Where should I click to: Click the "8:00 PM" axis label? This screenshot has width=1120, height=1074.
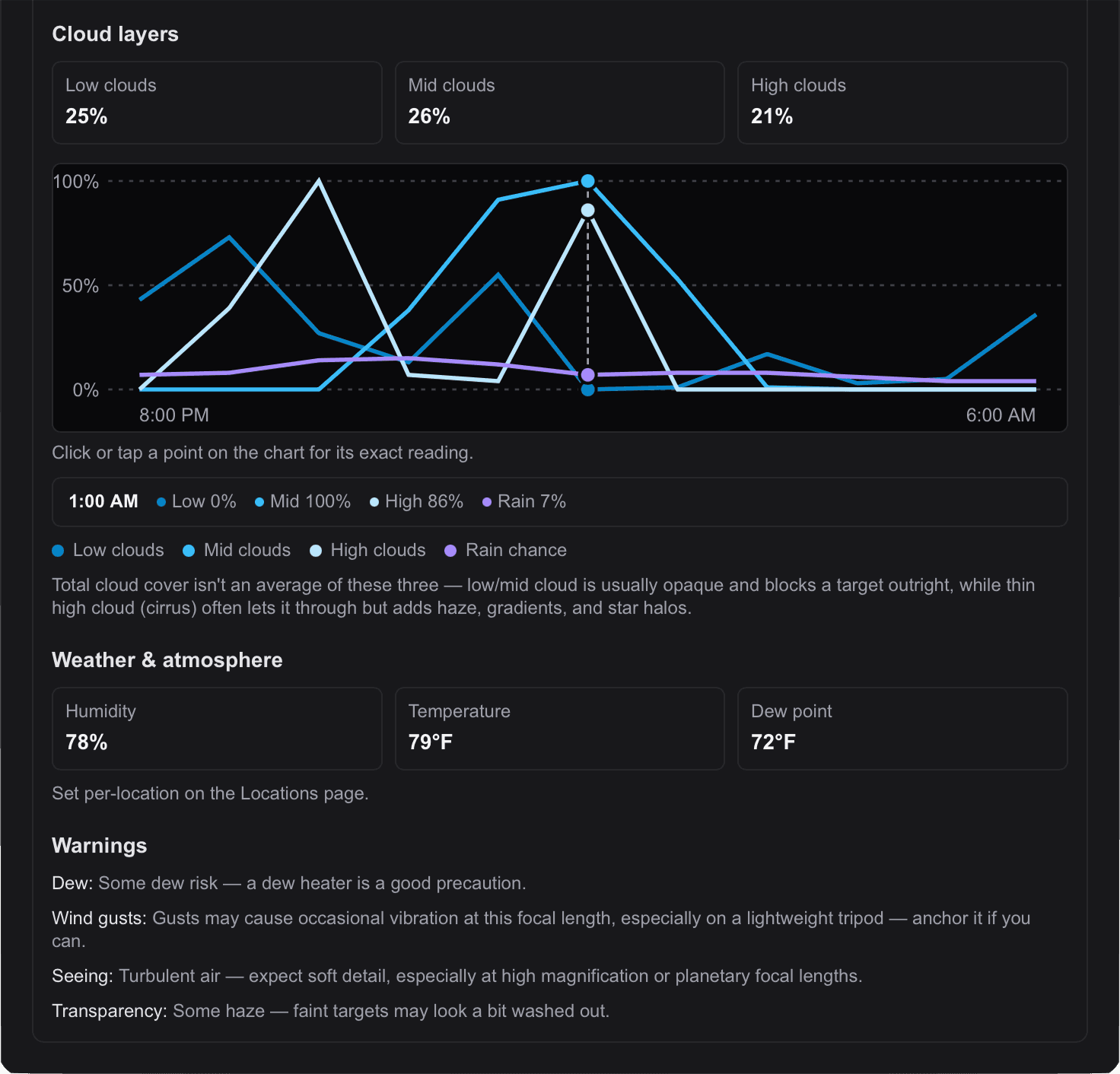point(174,415)
